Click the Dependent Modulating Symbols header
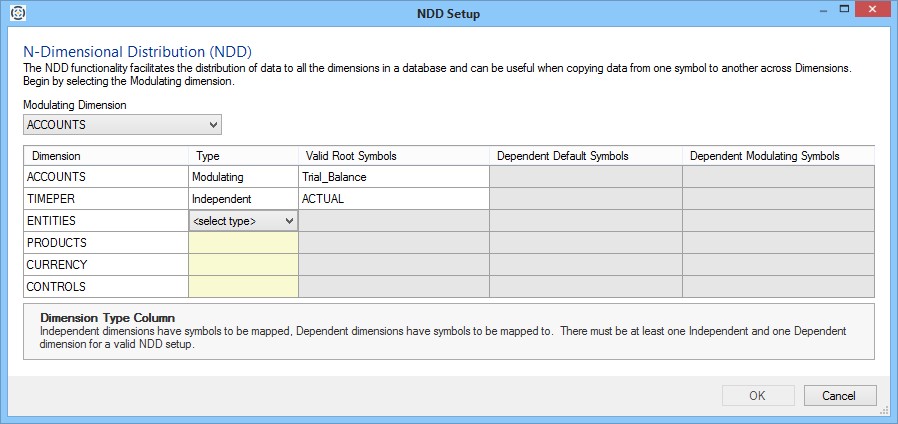Viewport: 898px width, 424px height. [777, 156]
